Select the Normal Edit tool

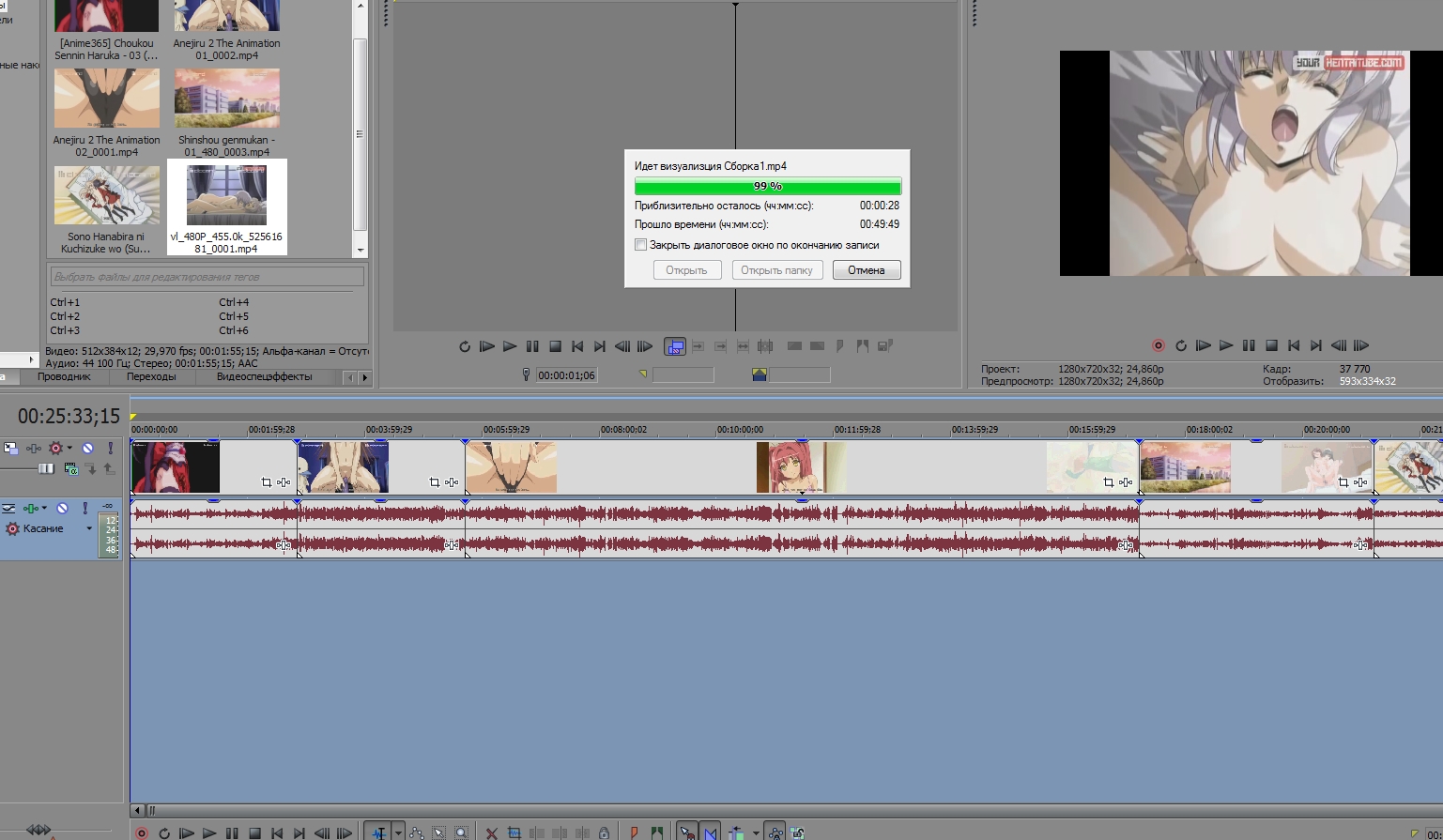[379, 832]
